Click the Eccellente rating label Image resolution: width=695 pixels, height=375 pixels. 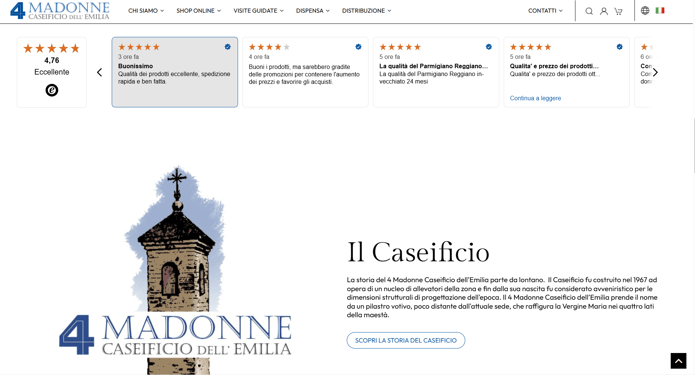point(52,72)
